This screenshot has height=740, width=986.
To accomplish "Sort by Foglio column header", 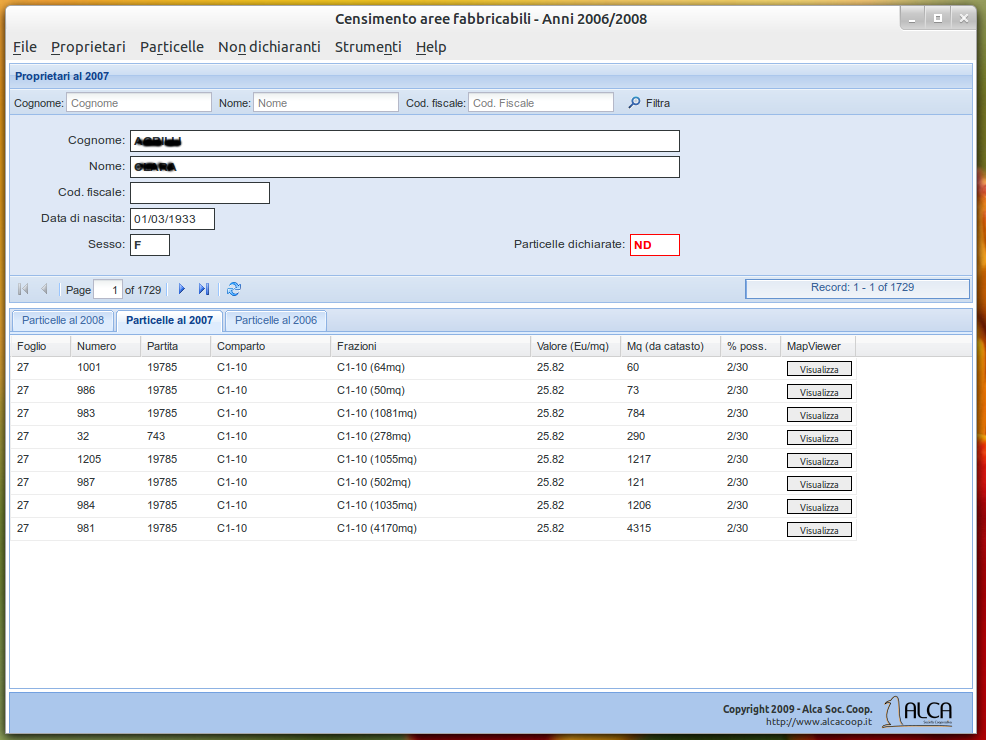I will tap(40, 346).
